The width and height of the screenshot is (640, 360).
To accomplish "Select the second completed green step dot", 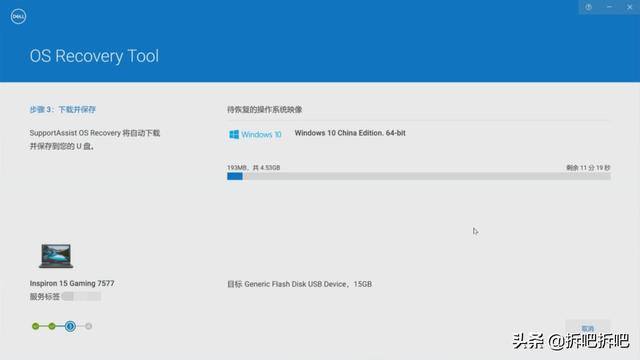I will (x=52, y=326).
